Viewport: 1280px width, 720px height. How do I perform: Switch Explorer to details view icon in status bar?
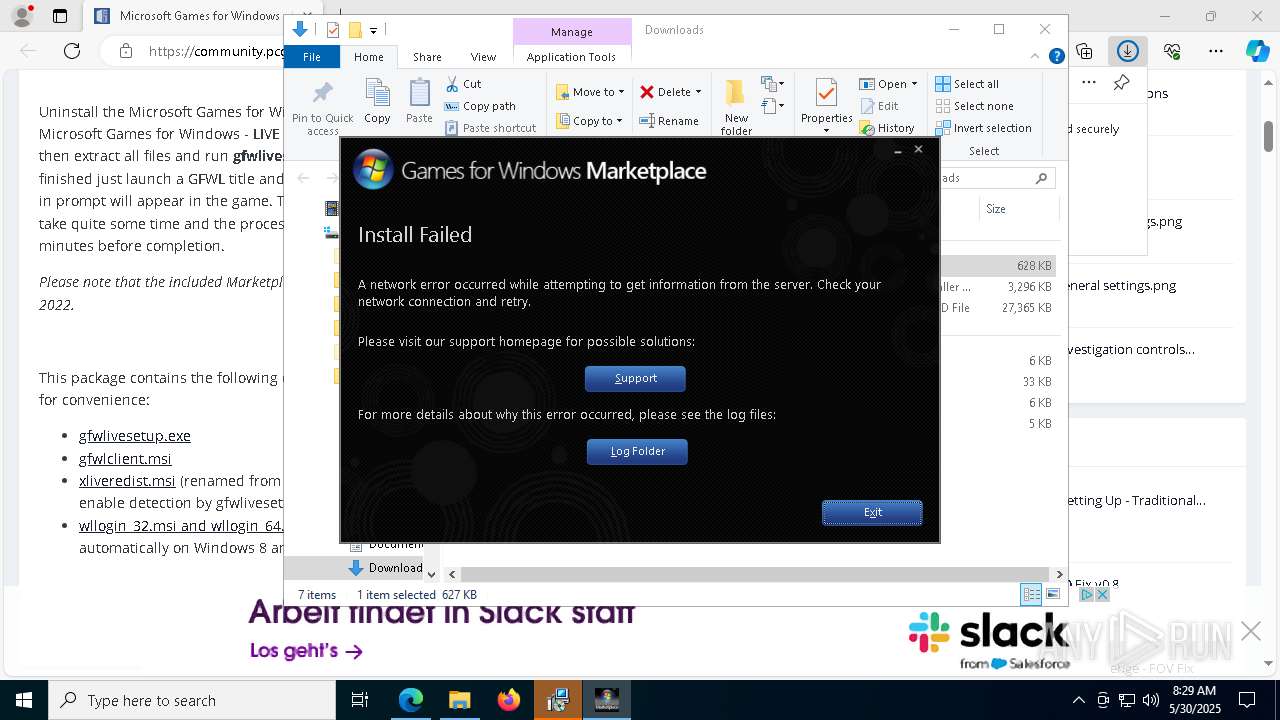[x=1031, y=594]
